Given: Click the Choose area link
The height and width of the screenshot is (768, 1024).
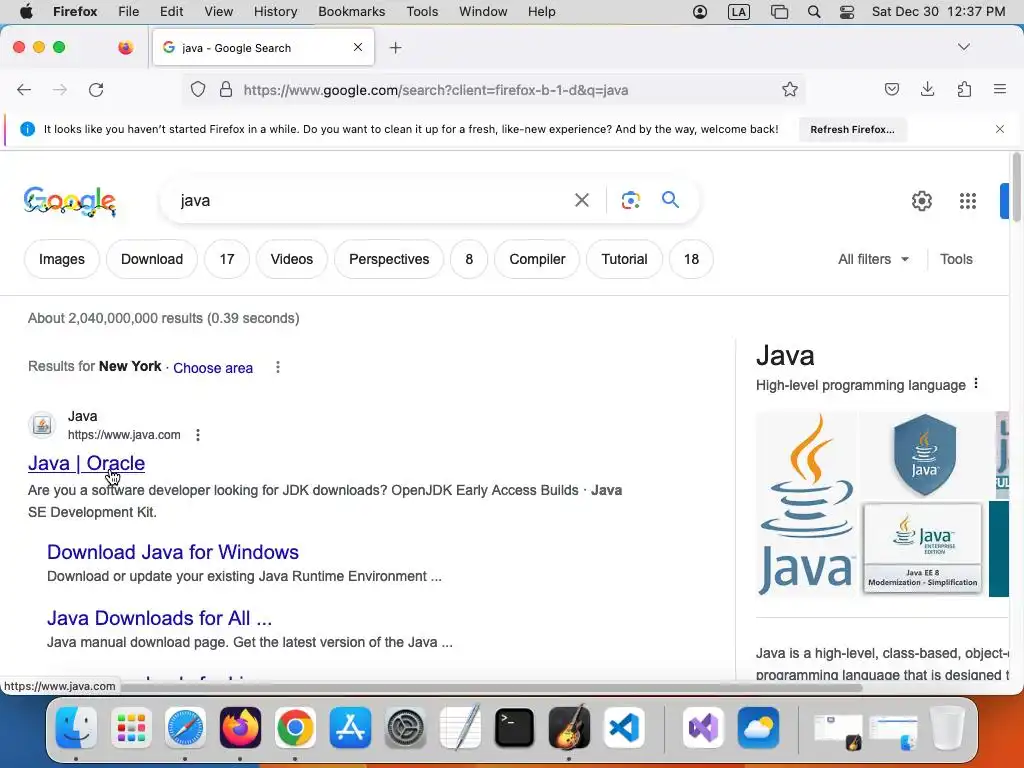Looking at the screenshot, I should coord(212,368).
